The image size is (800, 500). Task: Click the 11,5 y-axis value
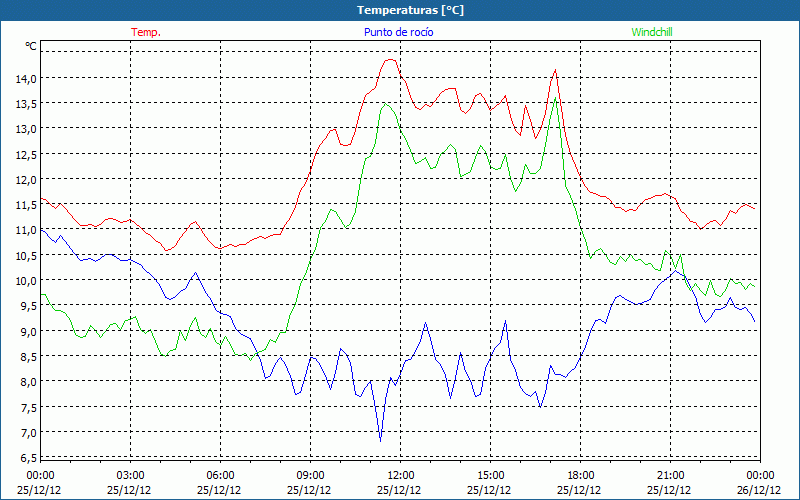26,205
